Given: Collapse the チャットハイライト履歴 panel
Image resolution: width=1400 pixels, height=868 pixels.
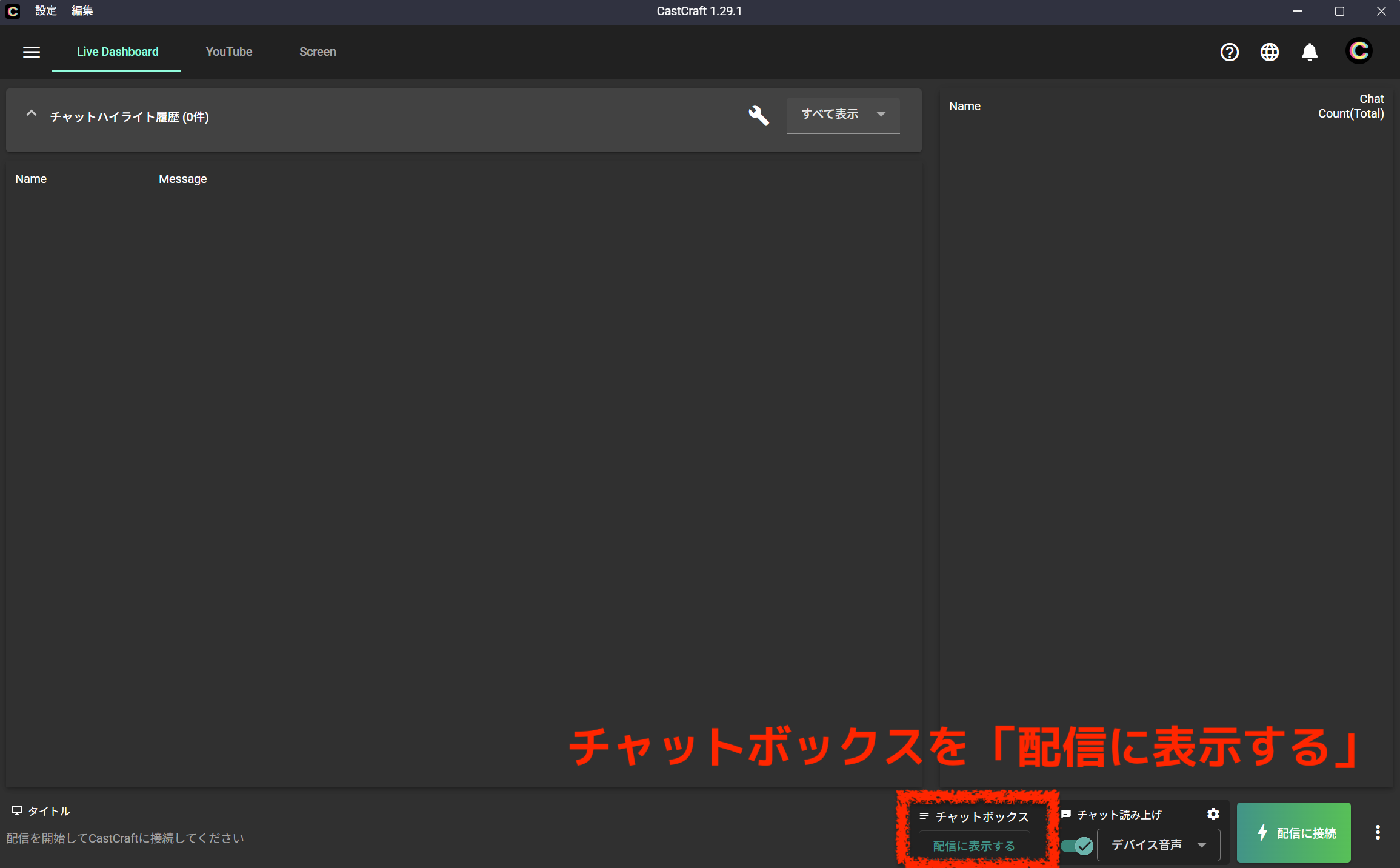Looking at the screenshot, I should coord(32,114).
